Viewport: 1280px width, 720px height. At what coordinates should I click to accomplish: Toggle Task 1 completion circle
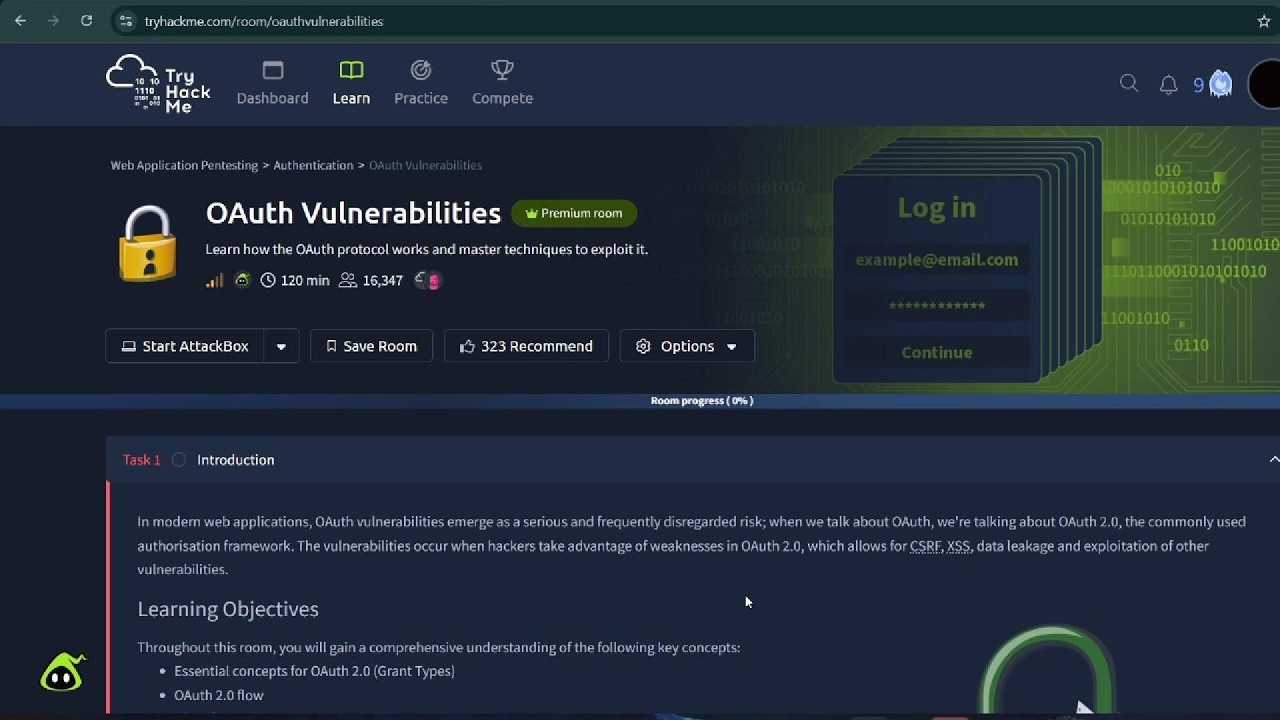pyautogui.click(x=178, y=460)
